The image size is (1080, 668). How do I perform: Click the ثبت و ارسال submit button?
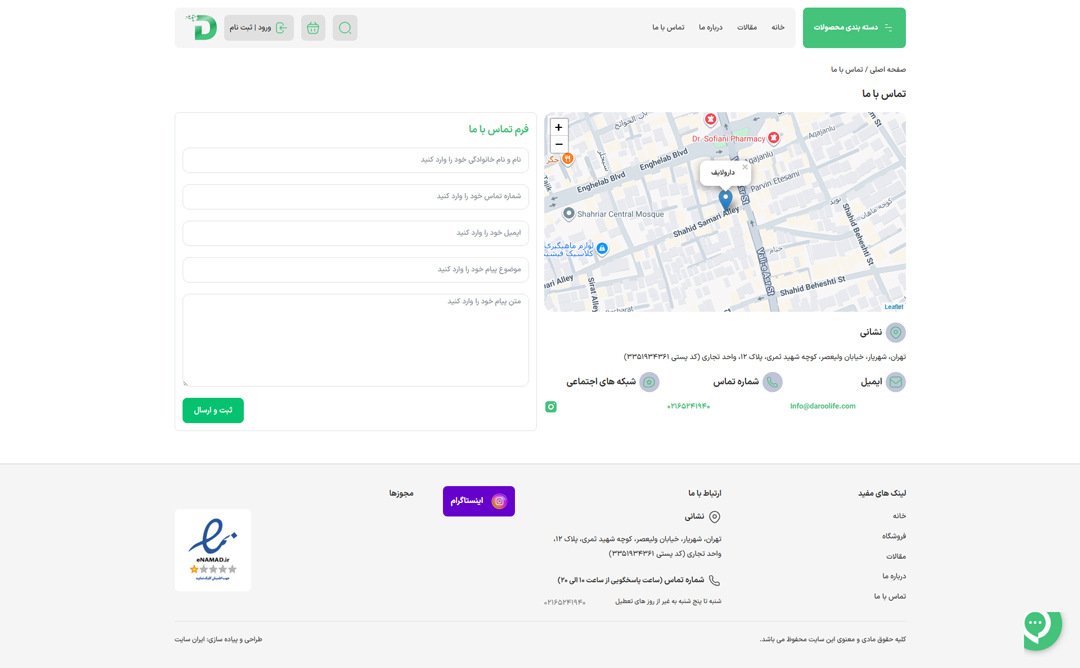[x=213, y=410]
